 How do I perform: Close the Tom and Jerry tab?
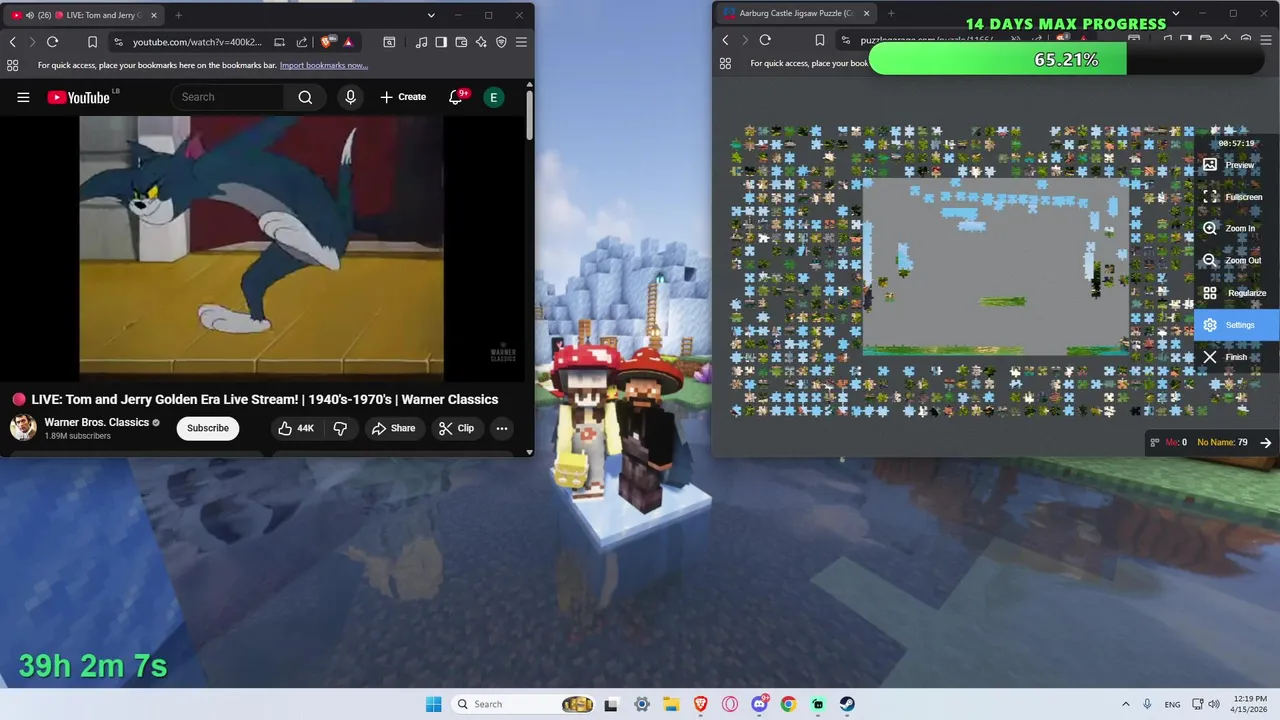coord(153,15)
